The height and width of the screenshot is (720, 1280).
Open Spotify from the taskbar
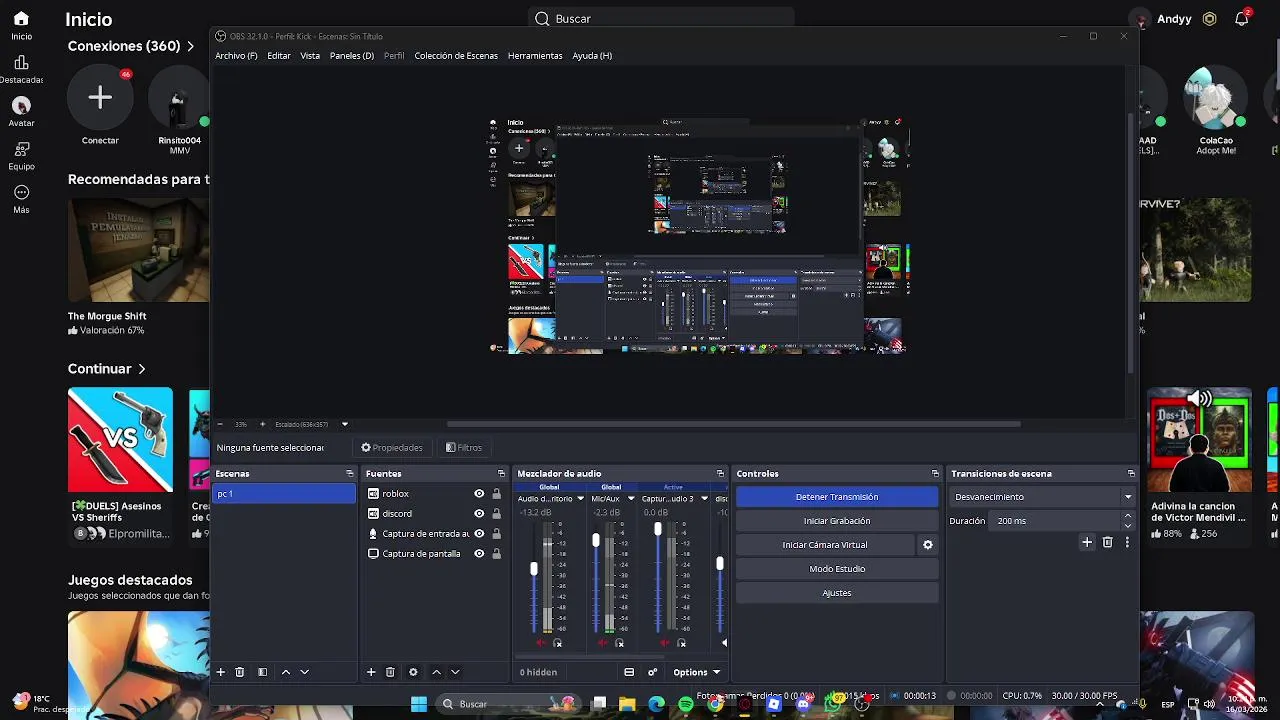[685, 704]
